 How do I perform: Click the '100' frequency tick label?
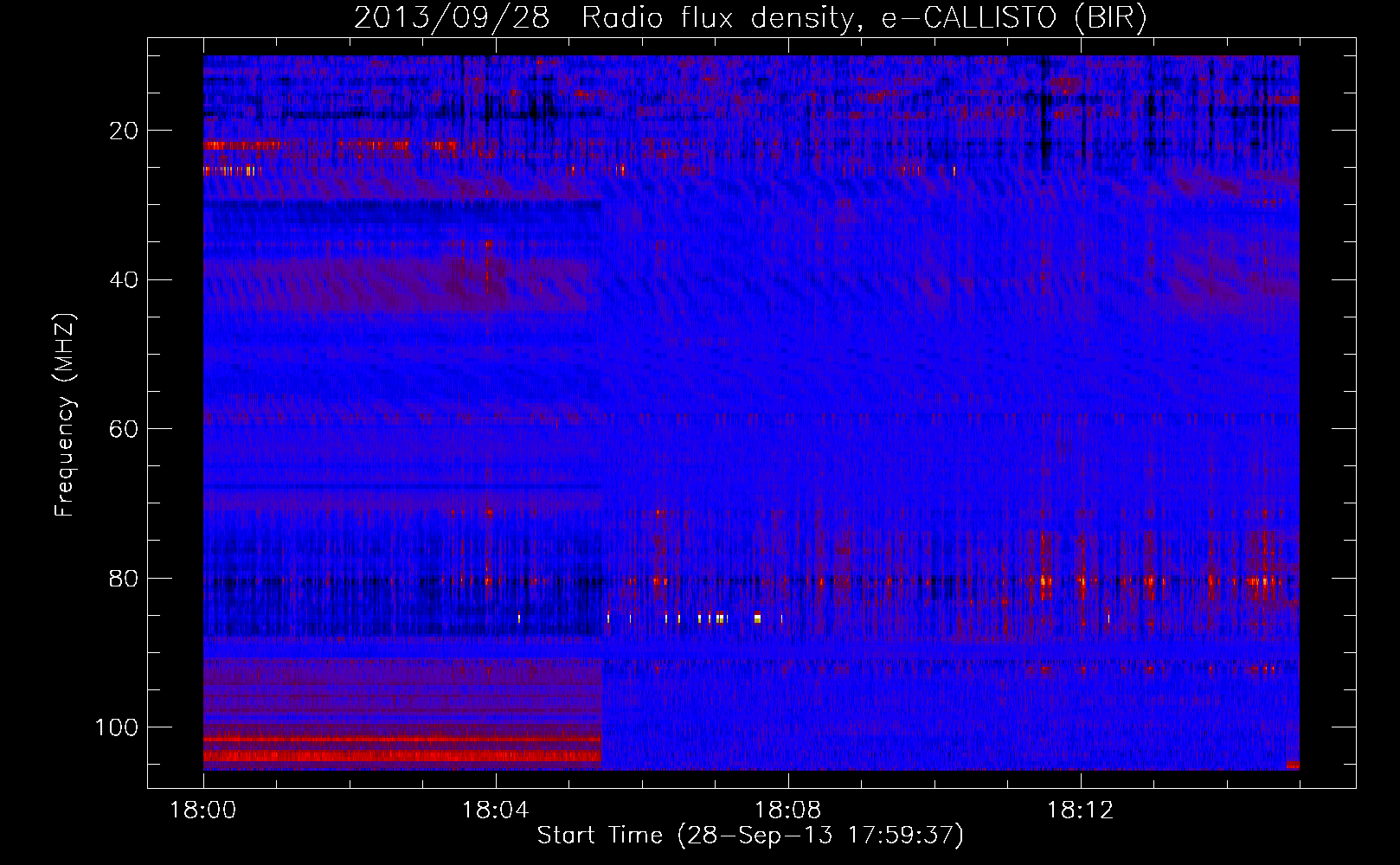coord(117,727)
